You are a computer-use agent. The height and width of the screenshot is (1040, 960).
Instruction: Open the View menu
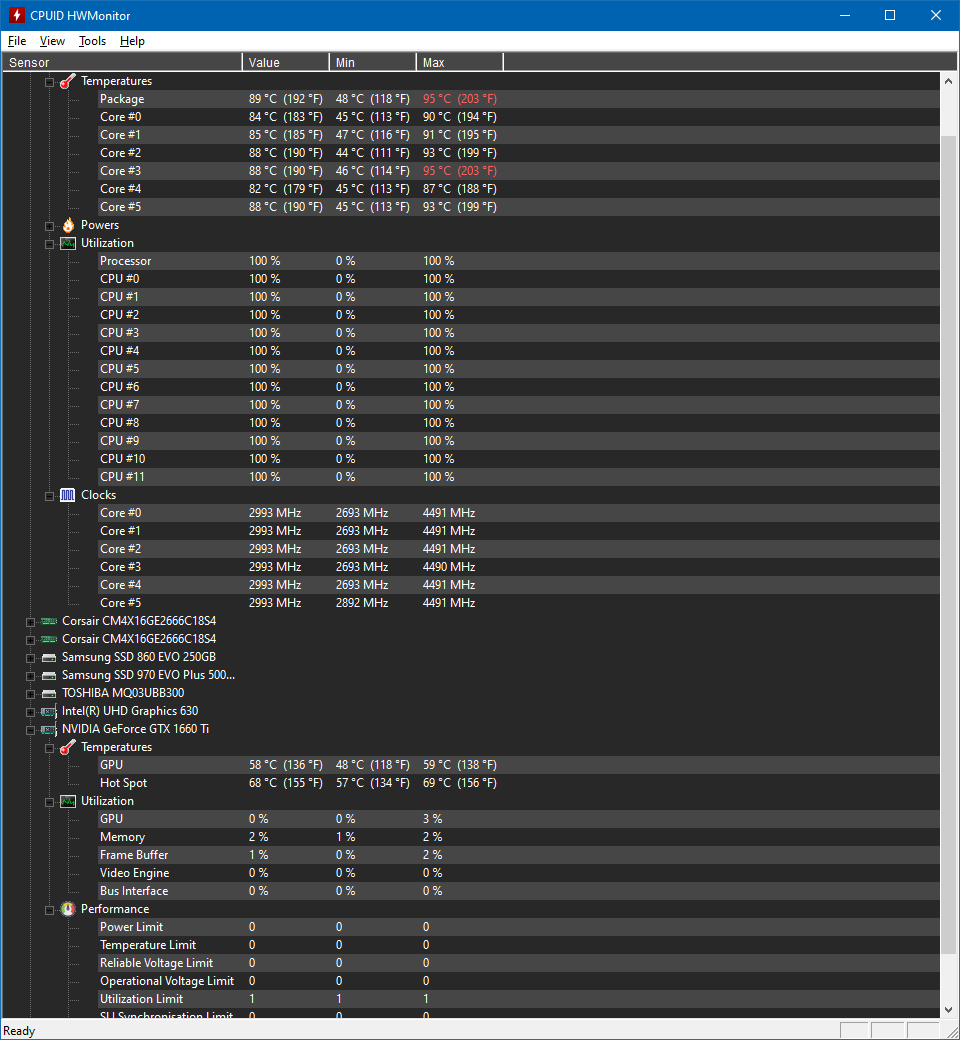(x=52, y=41)
